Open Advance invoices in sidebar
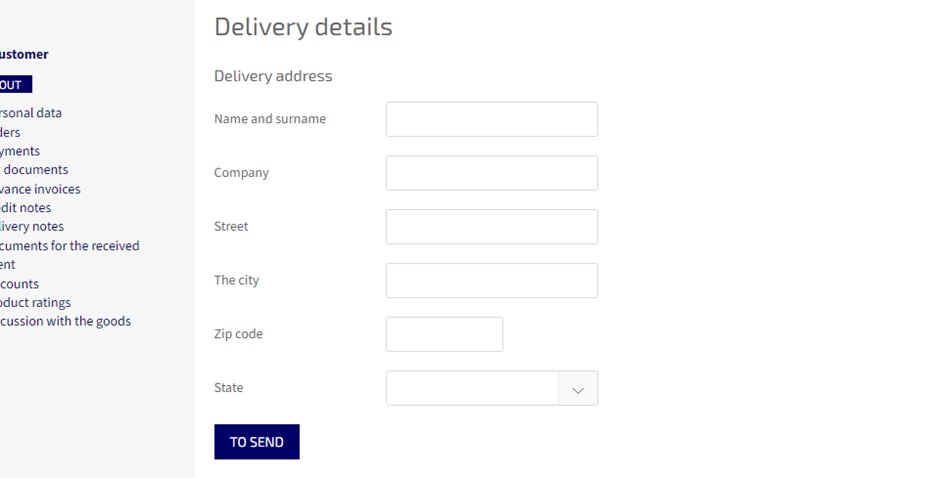Screen dimensions: 940x478 click(x=40, y=189)
